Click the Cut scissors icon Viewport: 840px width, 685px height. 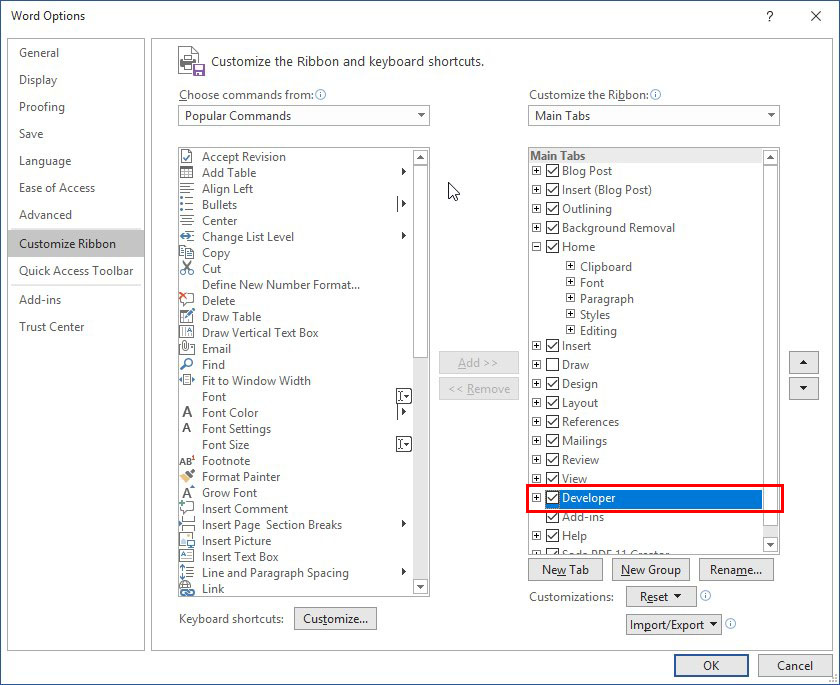pos(186,268)
